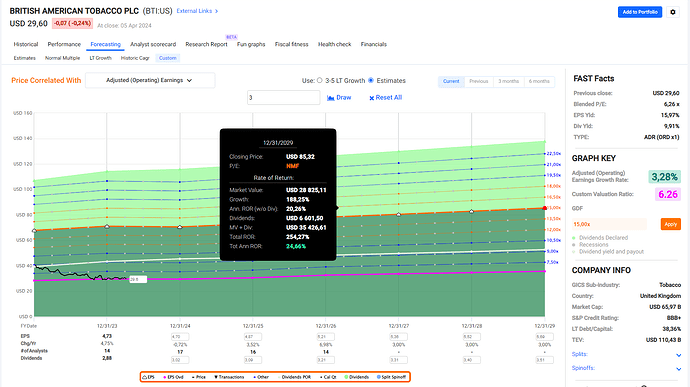This screenshot has height=387, width=690.
Task: Click the 15,00x multiple label on chart
Action: 554,208
